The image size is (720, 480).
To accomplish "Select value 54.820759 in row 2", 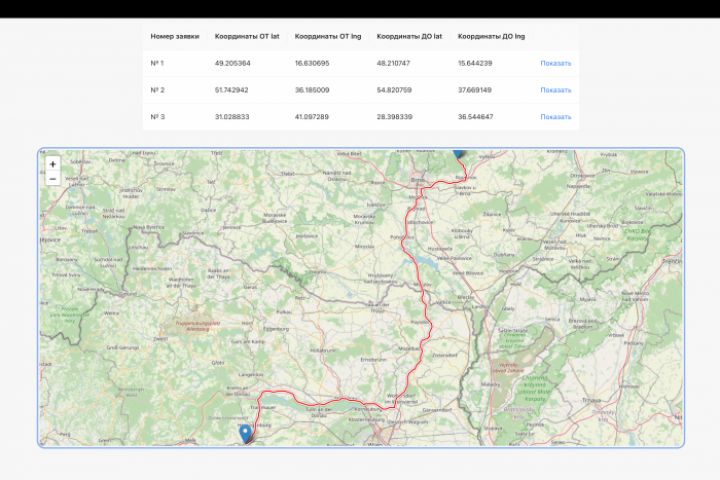I will coord(394,90).
